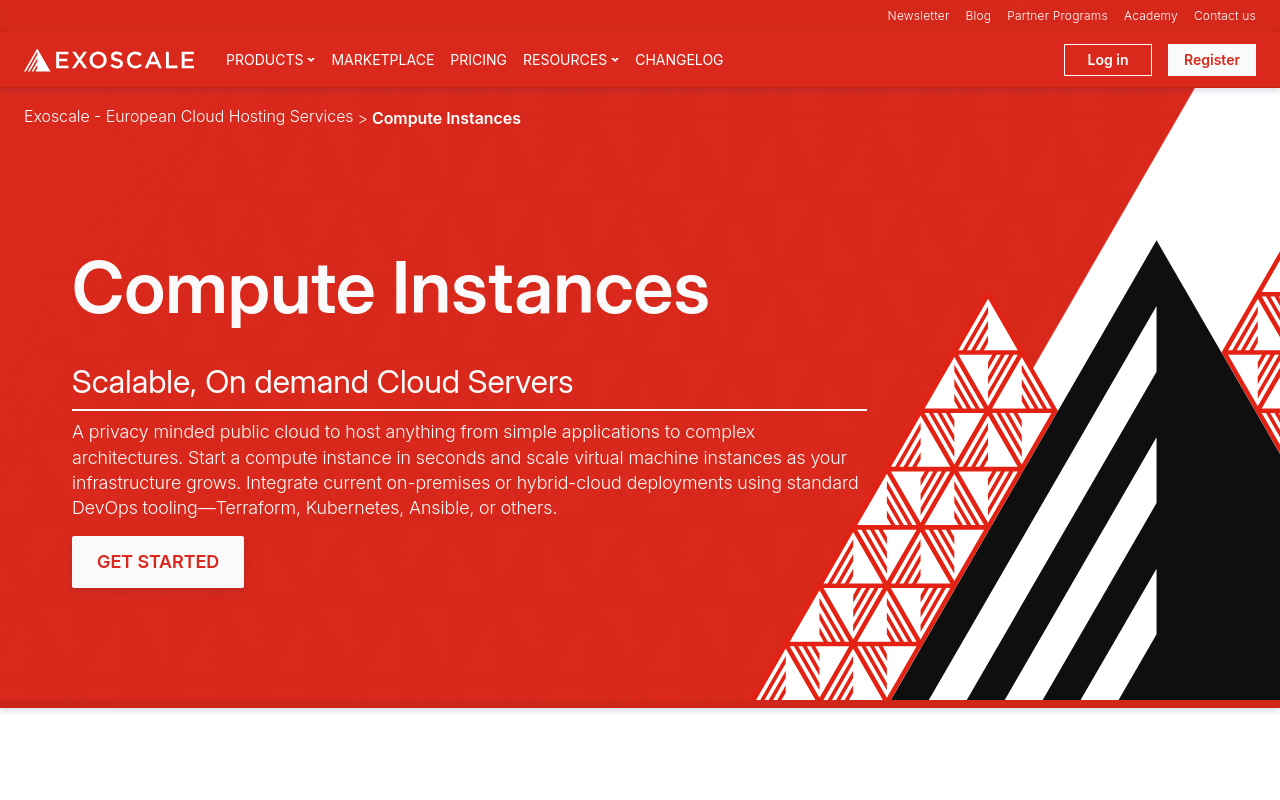Visit the Blog link
This screenshot has width=1280, height=800.
coord(978,16)
